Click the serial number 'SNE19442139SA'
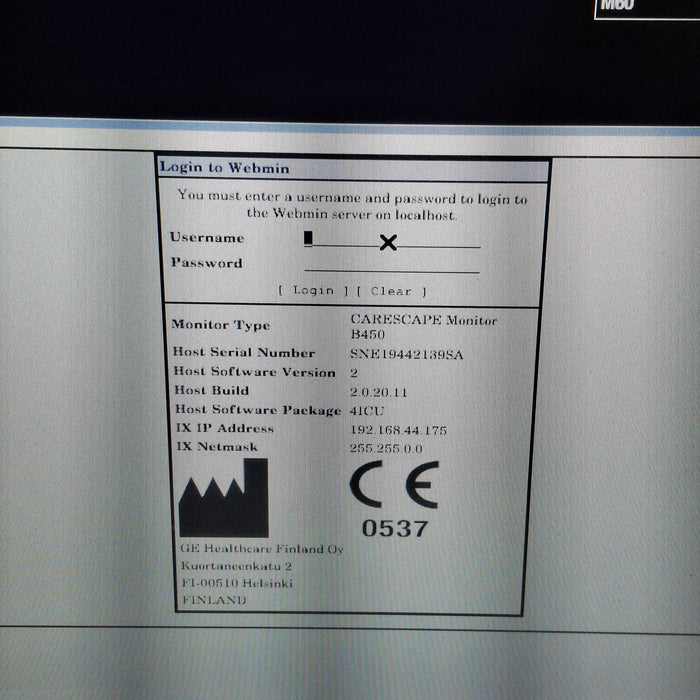The height and width of the screenshot is (700, 700). [x=406, y=354]
